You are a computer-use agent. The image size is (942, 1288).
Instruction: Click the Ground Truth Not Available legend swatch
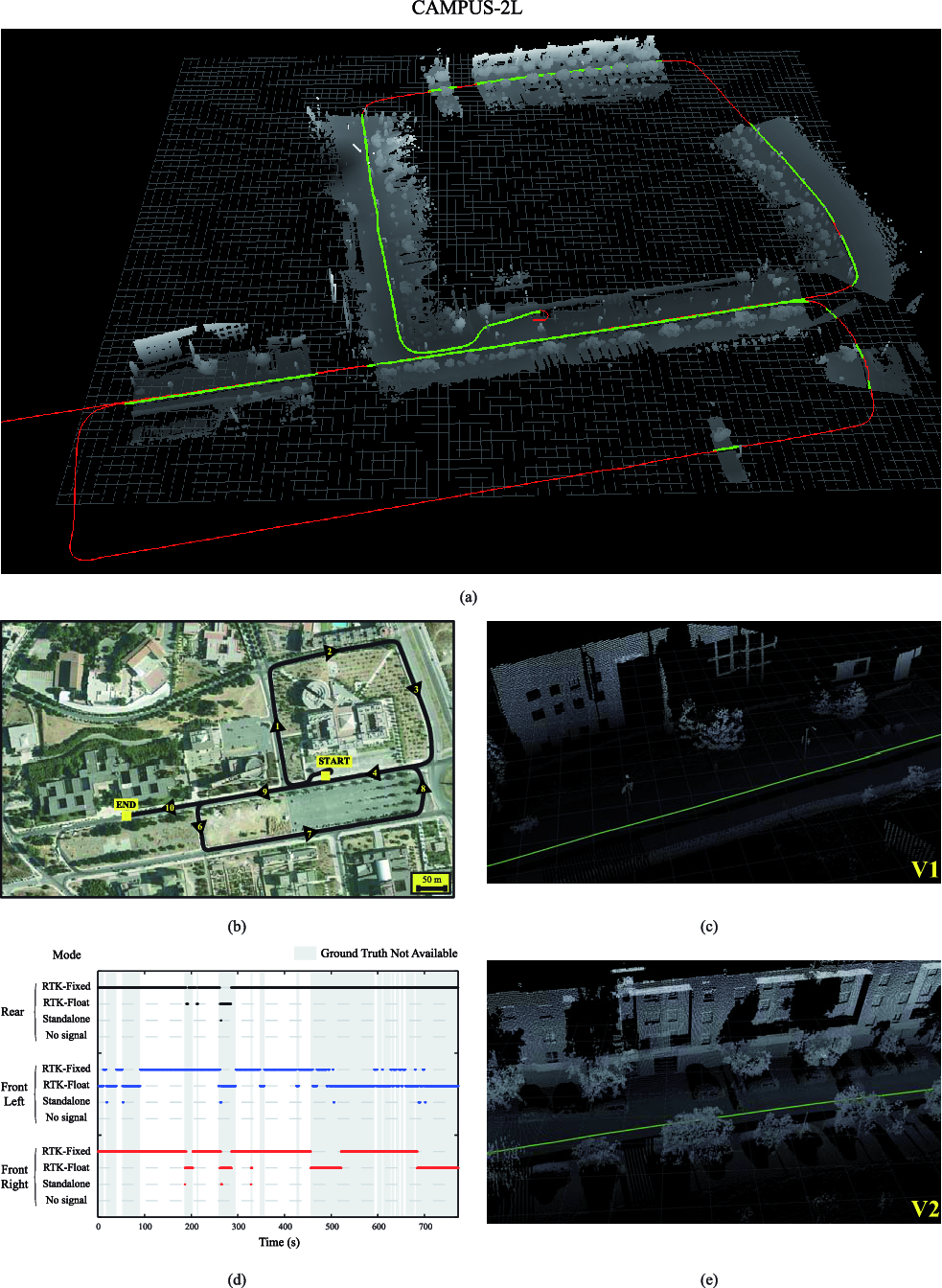(305, 954)
